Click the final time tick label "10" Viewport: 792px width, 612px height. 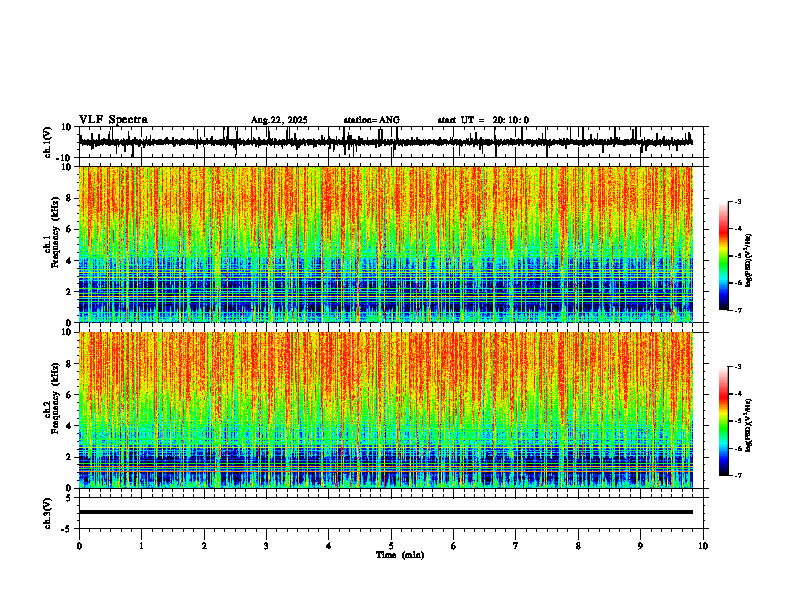click(703, 546)
